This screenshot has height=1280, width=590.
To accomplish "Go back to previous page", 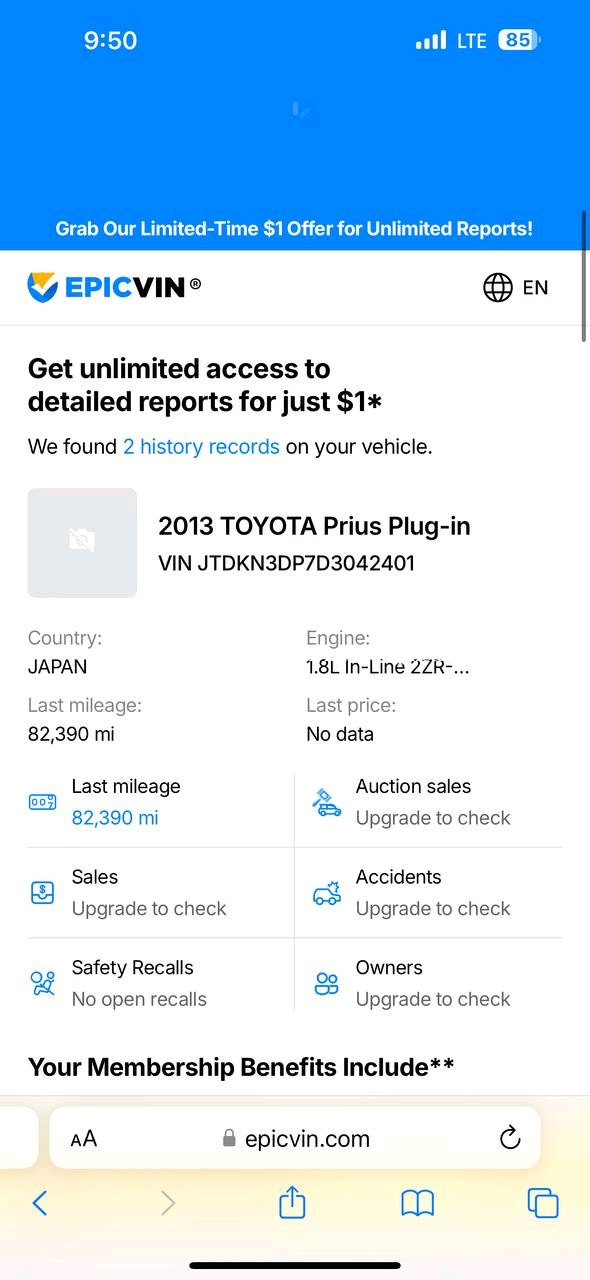I will click(x=40, y=1203).
